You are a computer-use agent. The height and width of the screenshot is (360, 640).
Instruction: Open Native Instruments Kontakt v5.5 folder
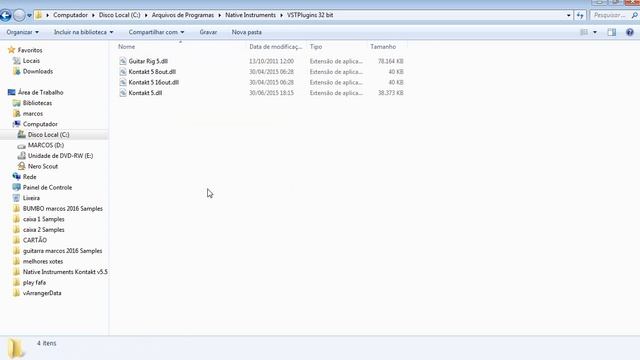(65, 272)
